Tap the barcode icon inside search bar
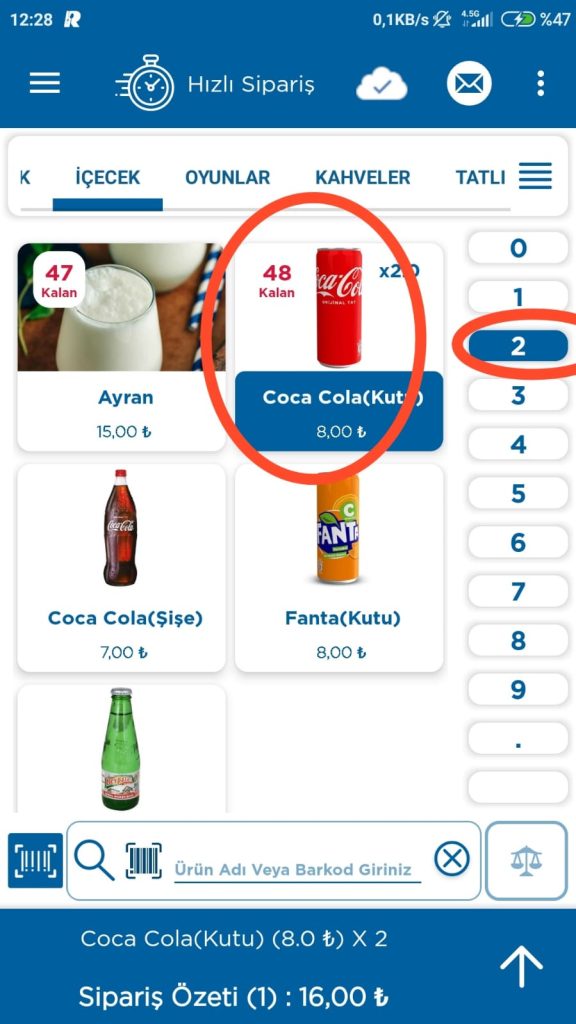This screenshot has width=576, height=1024. (144, 861)
